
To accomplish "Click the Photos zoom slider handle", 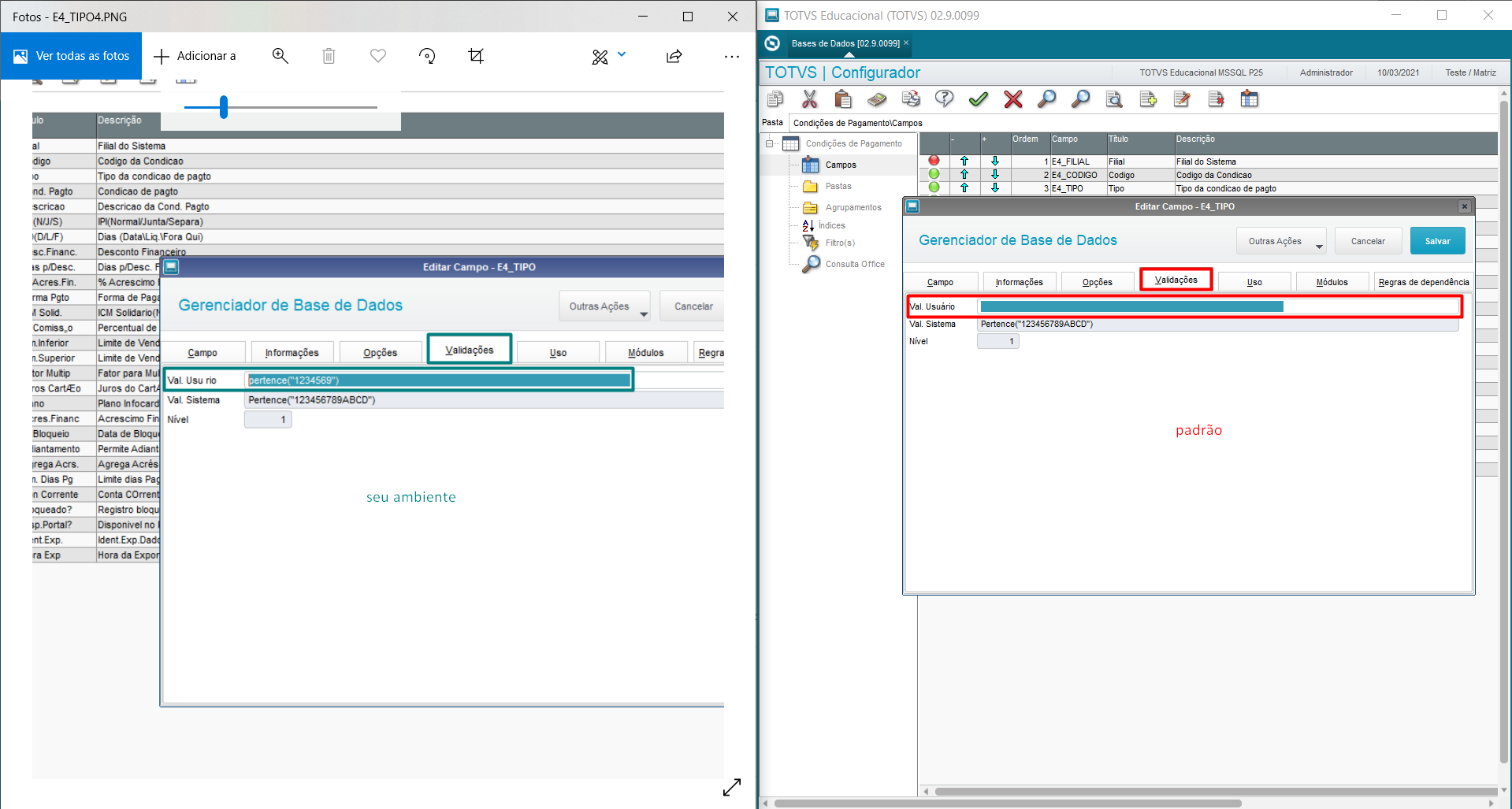I will click(x=224, y=107).
